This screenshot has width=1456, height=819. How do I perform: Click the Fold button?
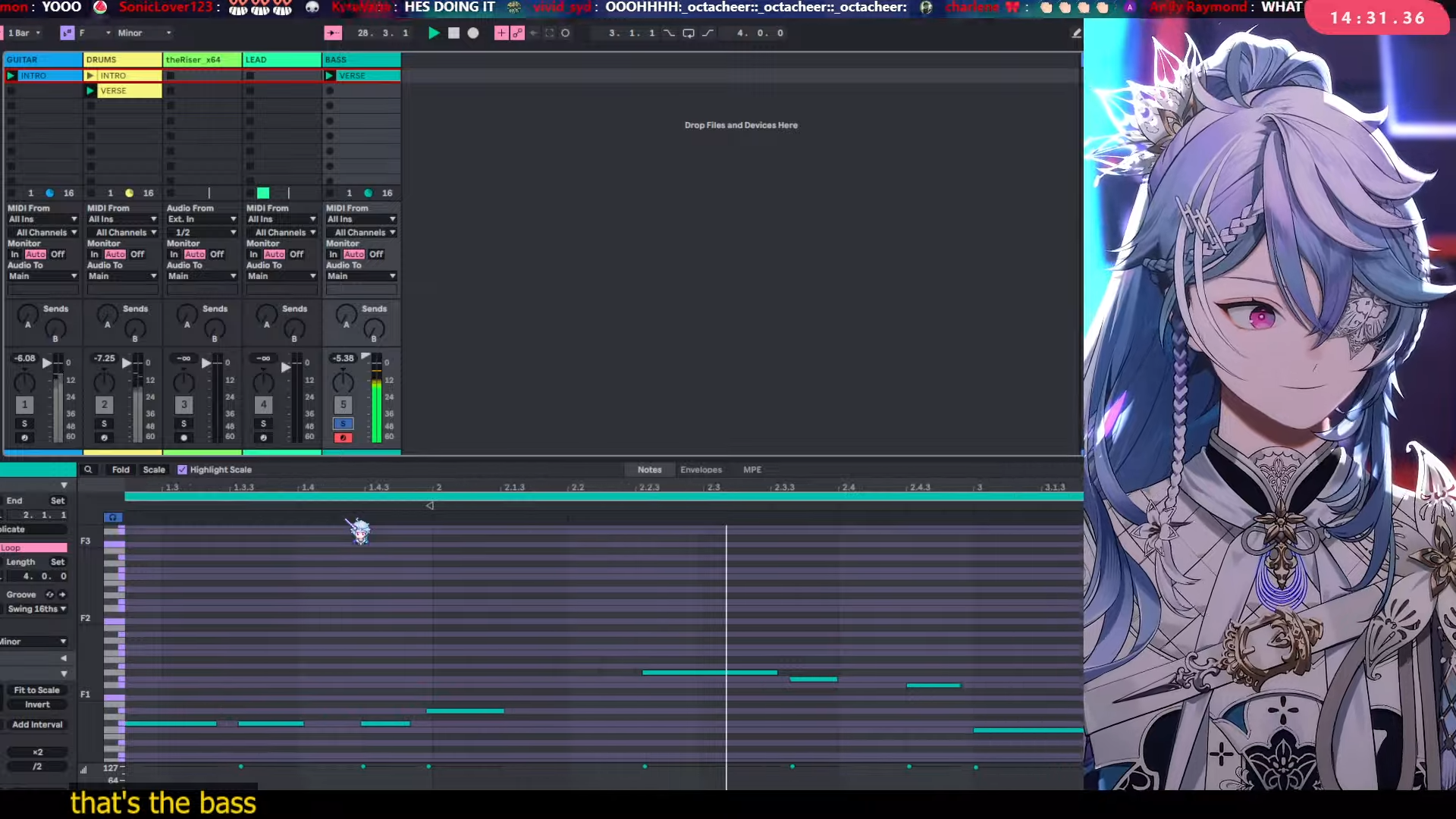tap(121, 470)
